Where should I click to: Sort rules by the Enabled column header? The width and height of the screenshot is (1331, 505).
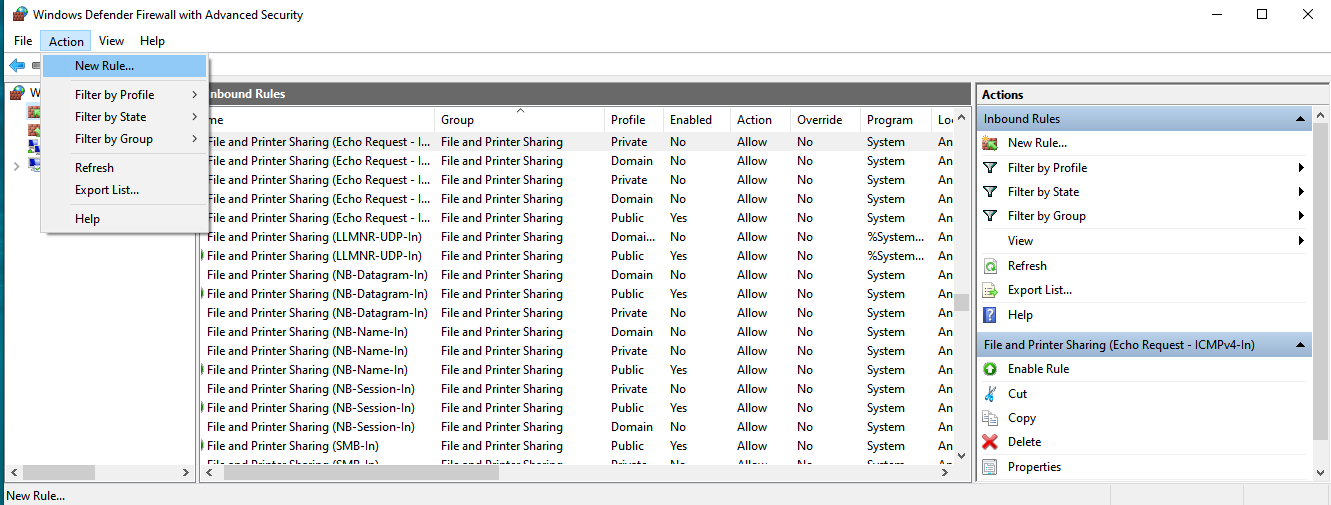tap(697, 120)
